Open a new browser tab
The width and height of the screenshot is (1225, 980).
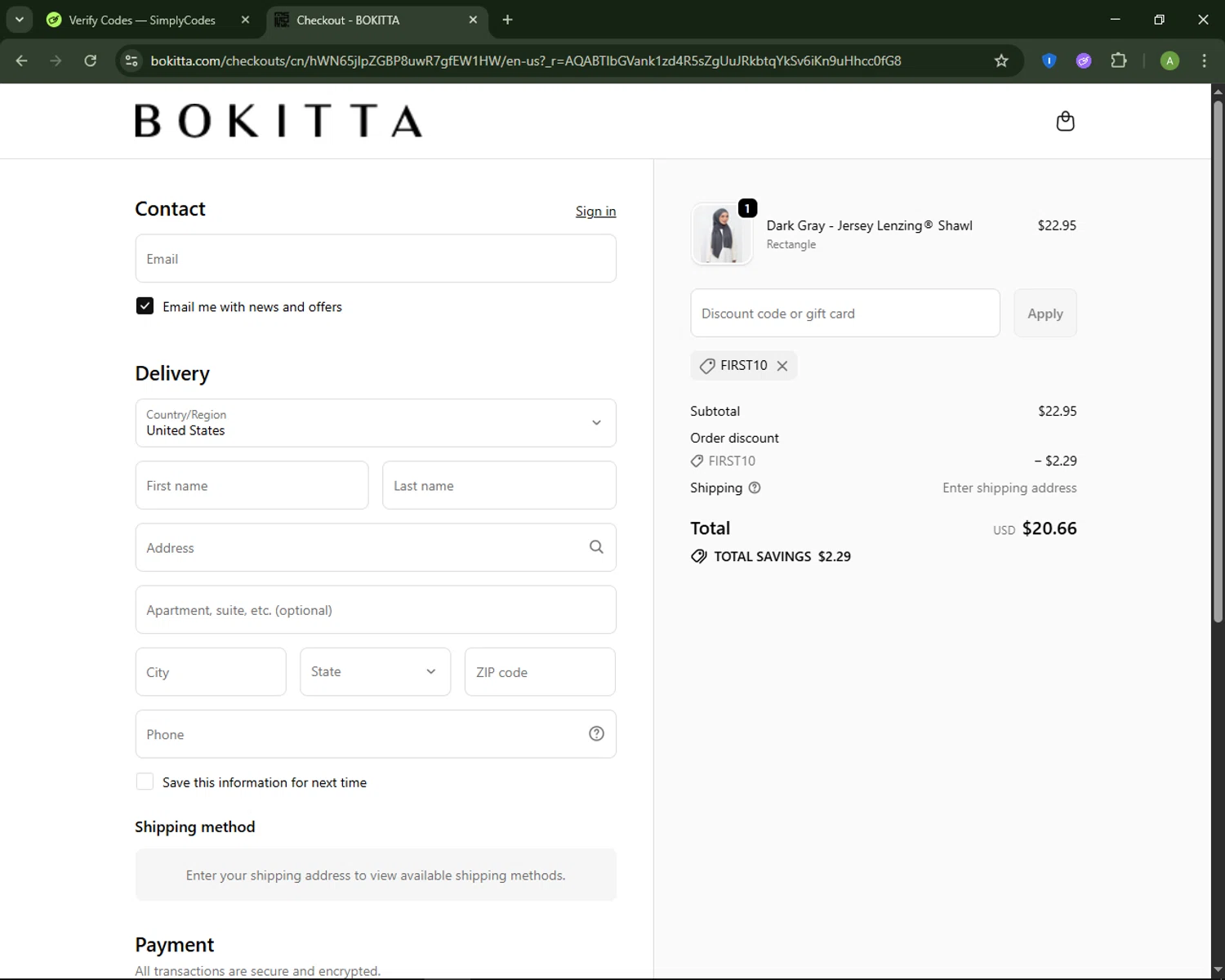pos(507,20)
